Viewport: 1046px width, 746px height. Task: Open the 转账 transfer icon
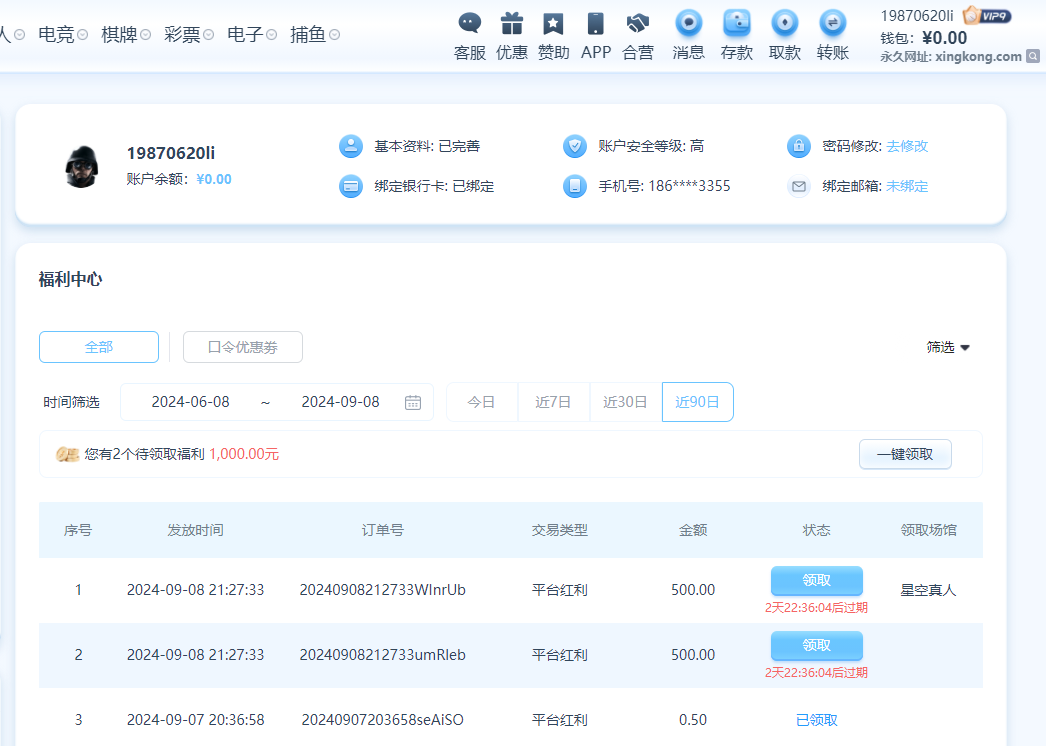(833, 23)
